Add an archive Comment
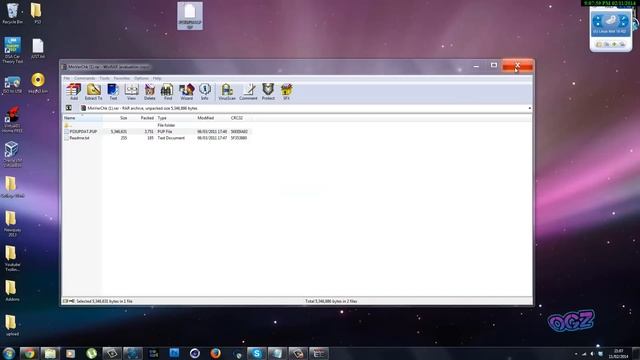This screenshot has width=640, height=360. coord(248,91)
